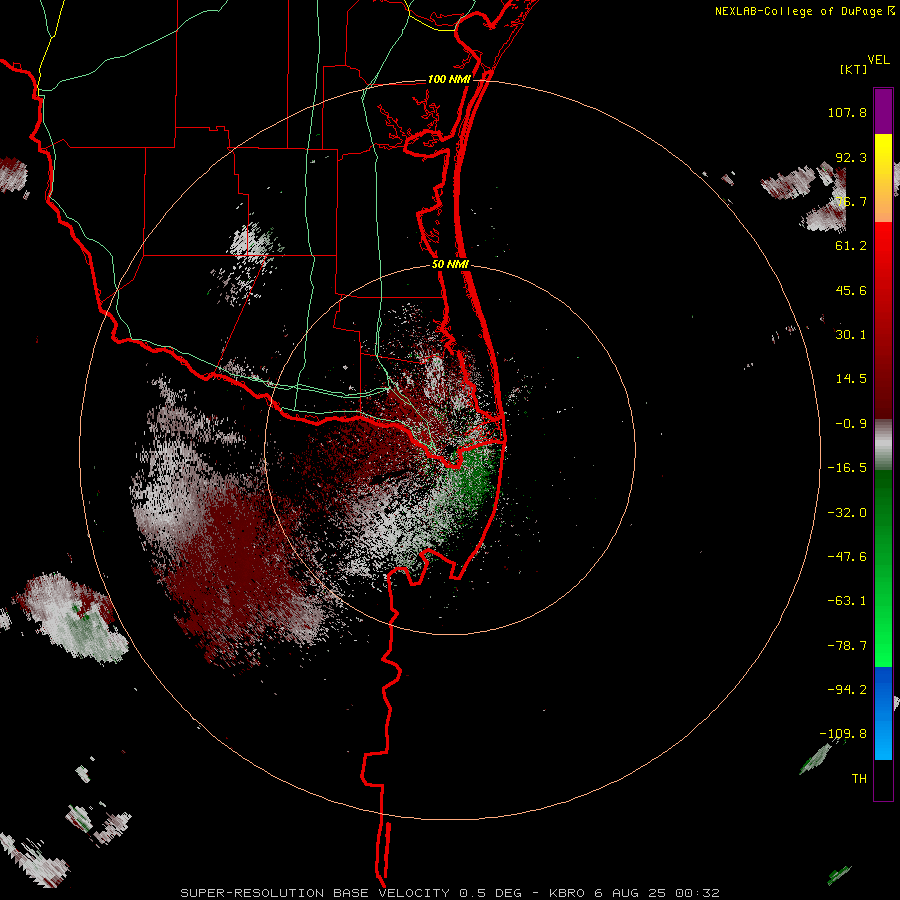Screen dimensions: 900x900
Task: Click the -0.9 velocity scale value
Action: [851, 424]
